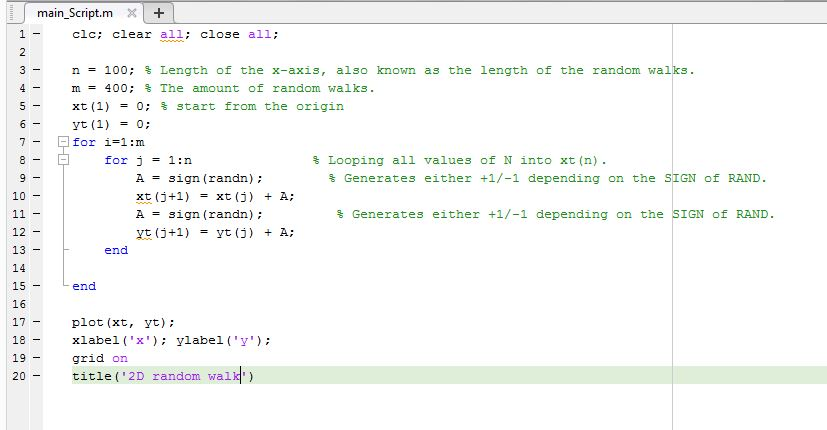The width and height of the screenshot is (827, 430).
Task: Set breakpoint dash on line 10
Action: tap(36, 196)
